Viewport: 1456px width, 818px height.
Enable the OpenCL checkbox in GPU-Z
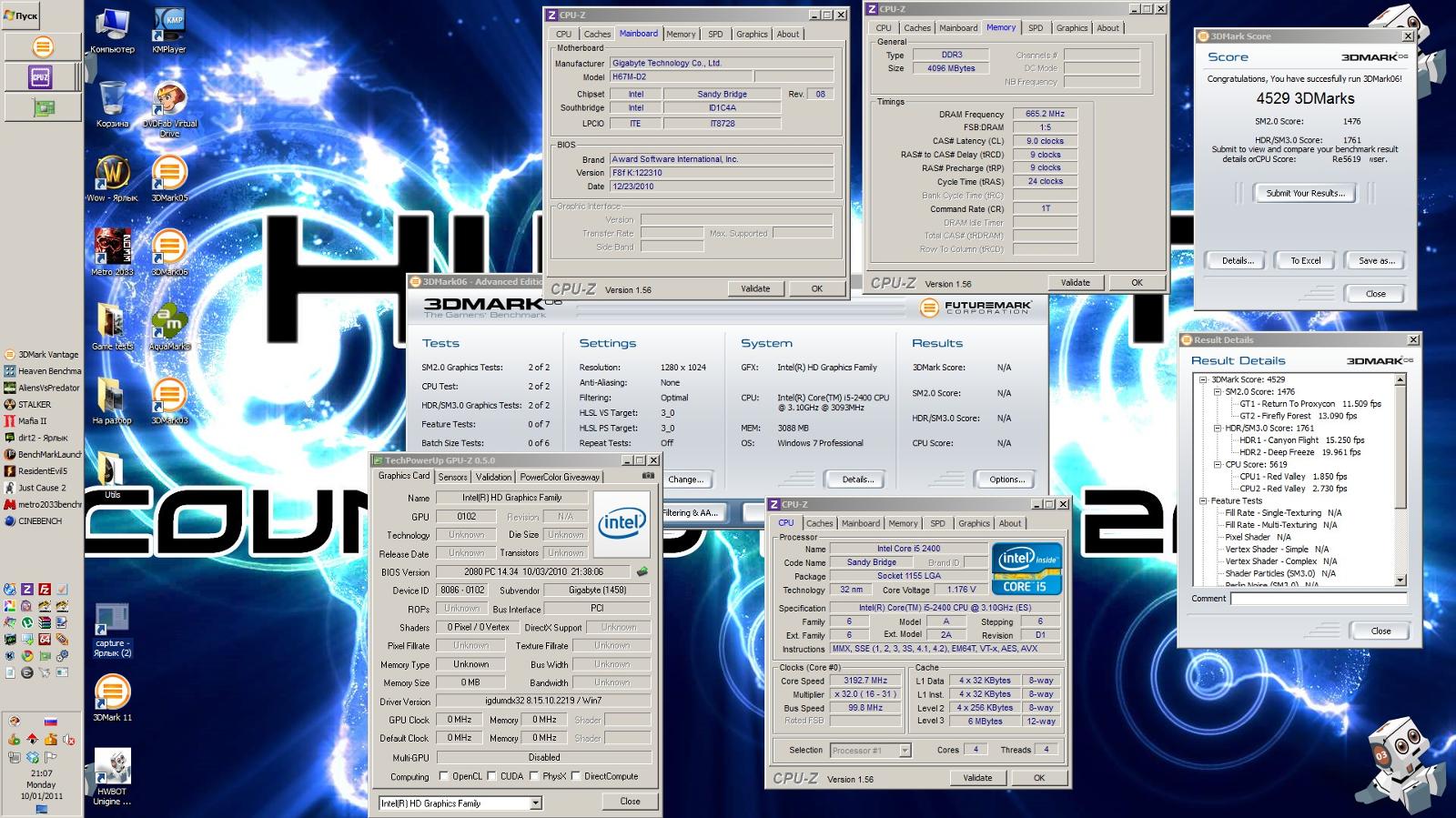pos(443,776)
